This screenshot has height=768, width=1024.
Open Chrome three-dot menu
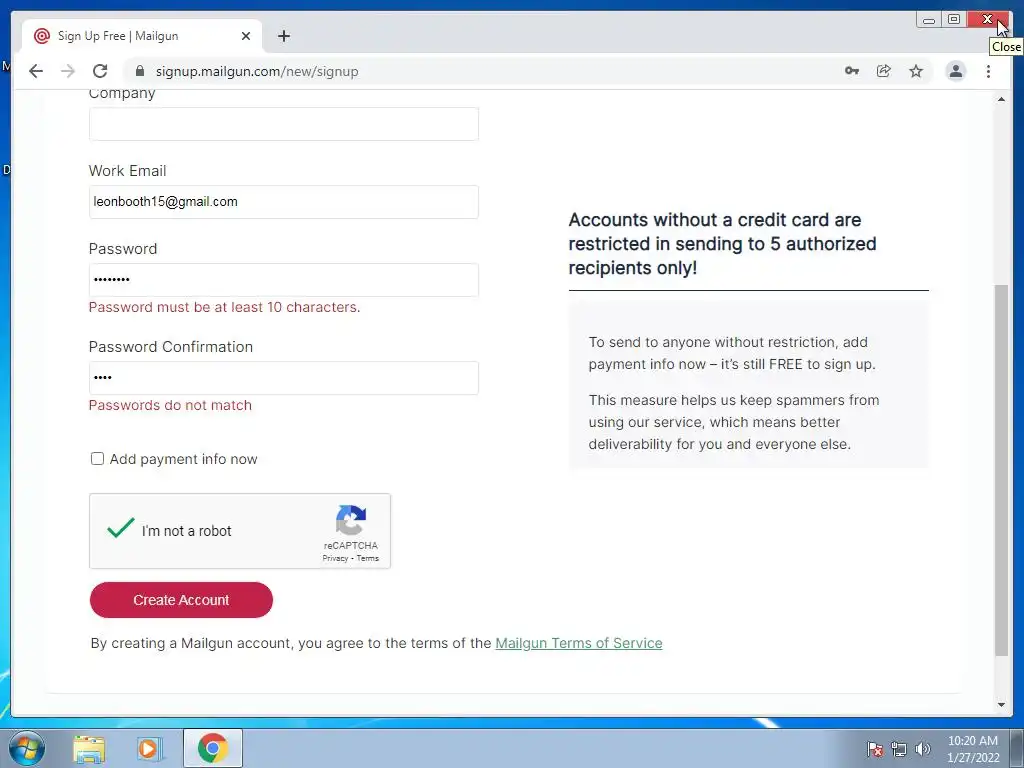(x=988, y=71)
